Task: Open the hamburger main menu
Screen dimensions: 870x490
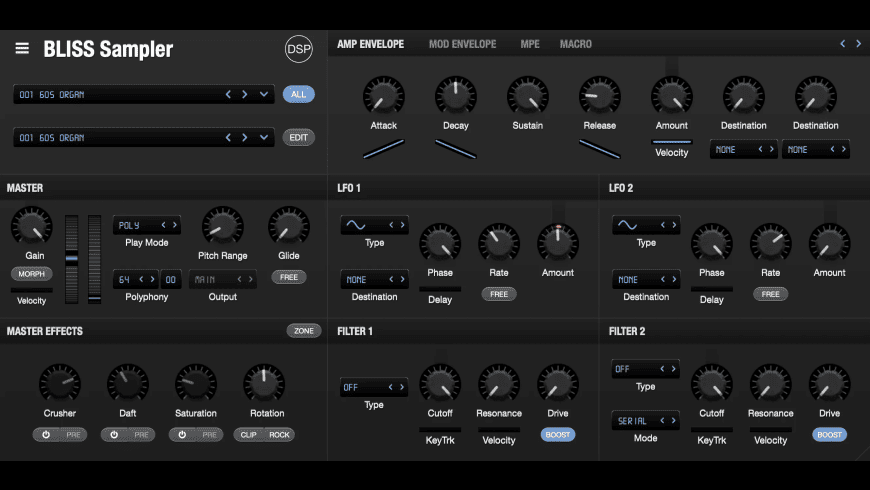Action: [22, 49]
